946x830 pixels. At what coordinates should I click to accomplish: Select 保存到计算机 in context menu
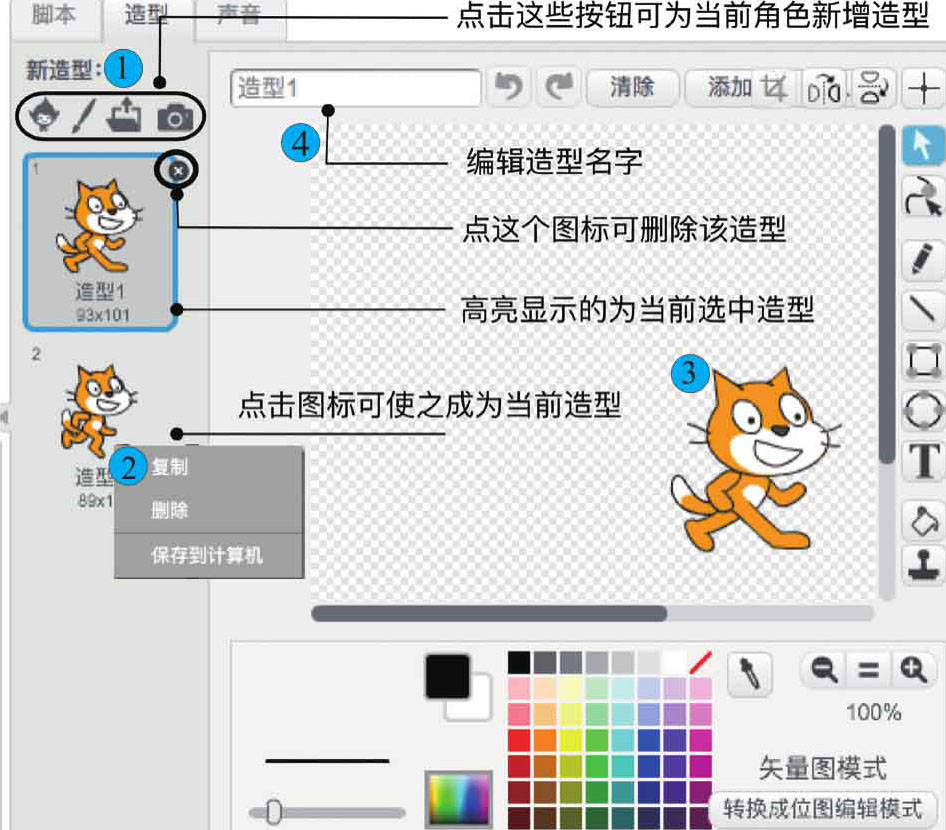coord(207,555)
